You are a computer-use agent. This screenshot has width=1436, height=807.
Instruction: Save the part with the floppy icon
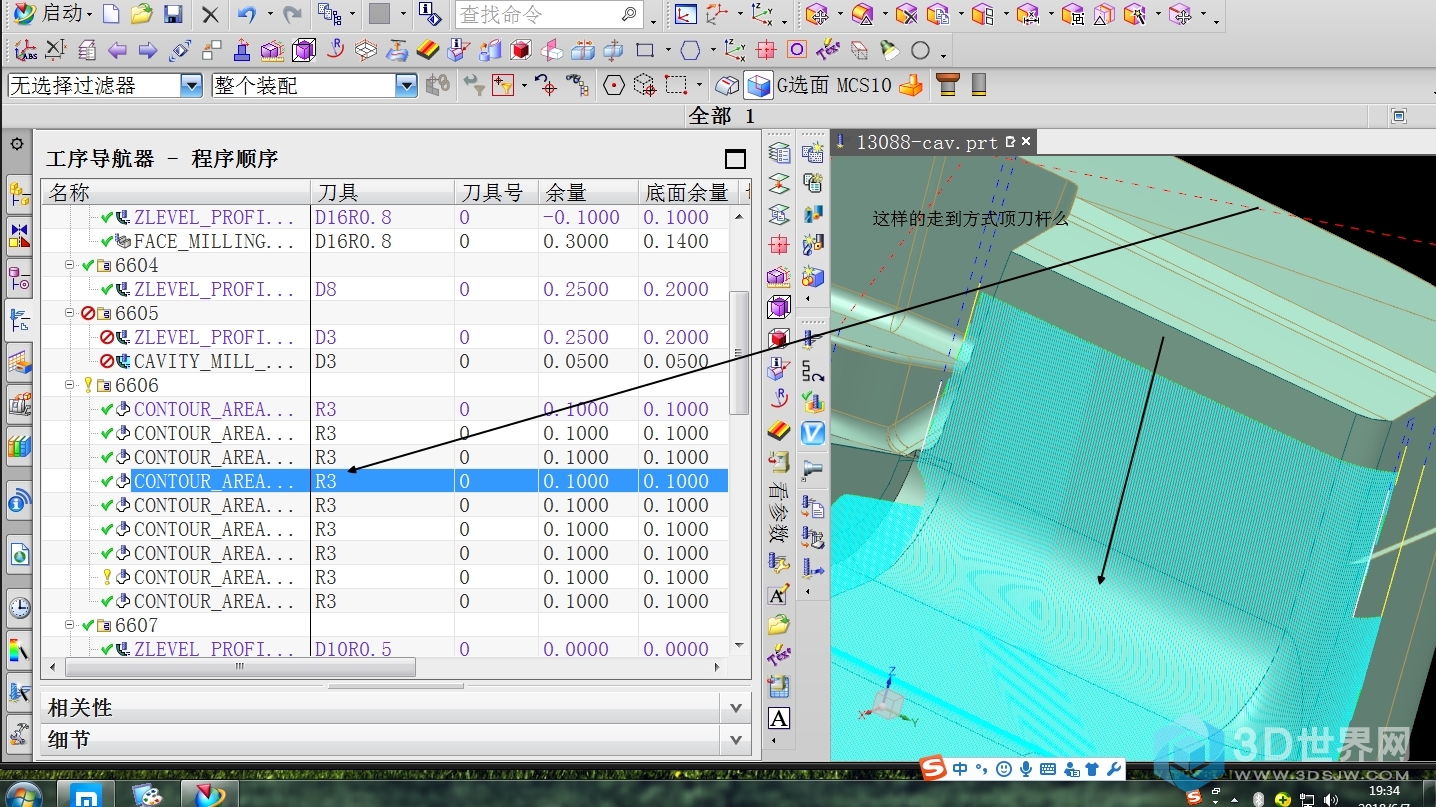pos(173,14)
